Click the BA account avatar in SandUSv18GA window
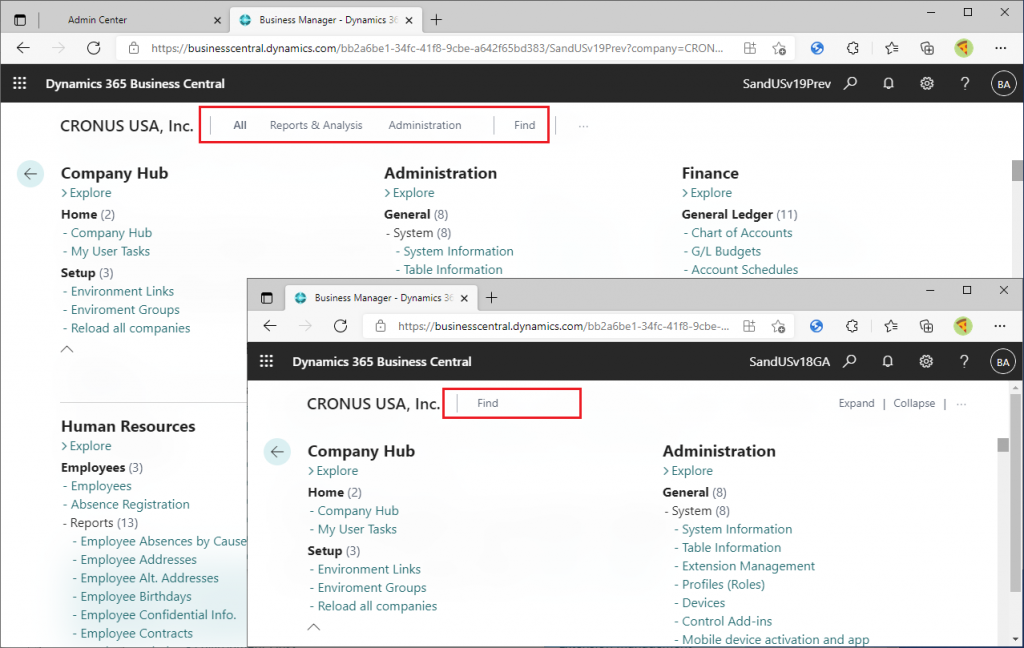Viewport: 1024px width, 648px height. 1002,361
